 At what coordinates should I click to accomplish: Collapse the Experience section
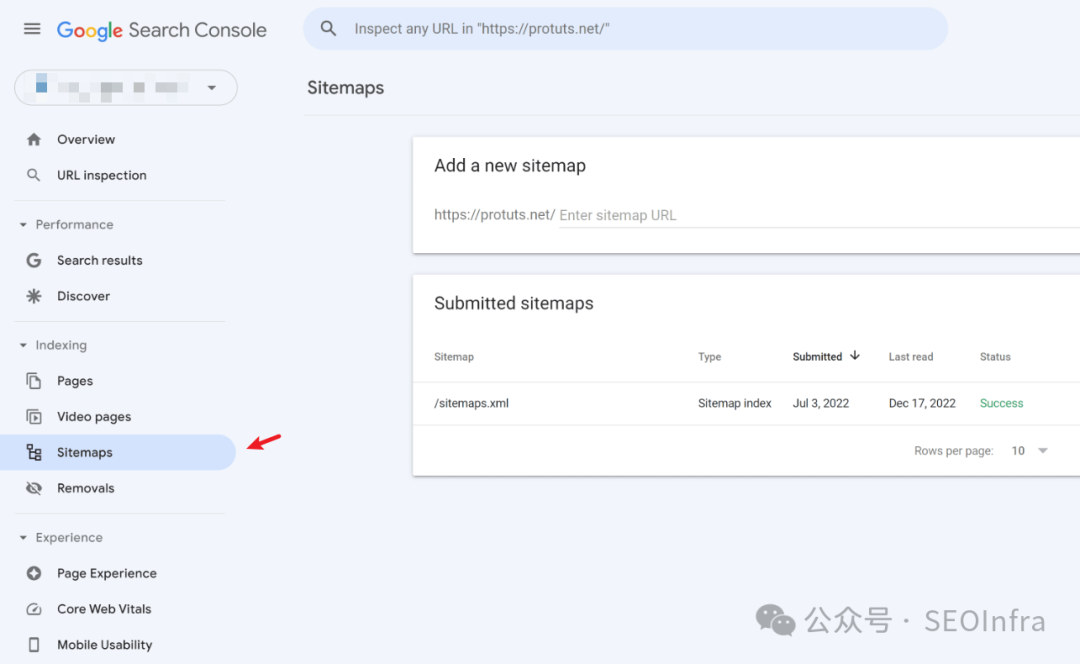pyautogui.click(x=23, y=537)
